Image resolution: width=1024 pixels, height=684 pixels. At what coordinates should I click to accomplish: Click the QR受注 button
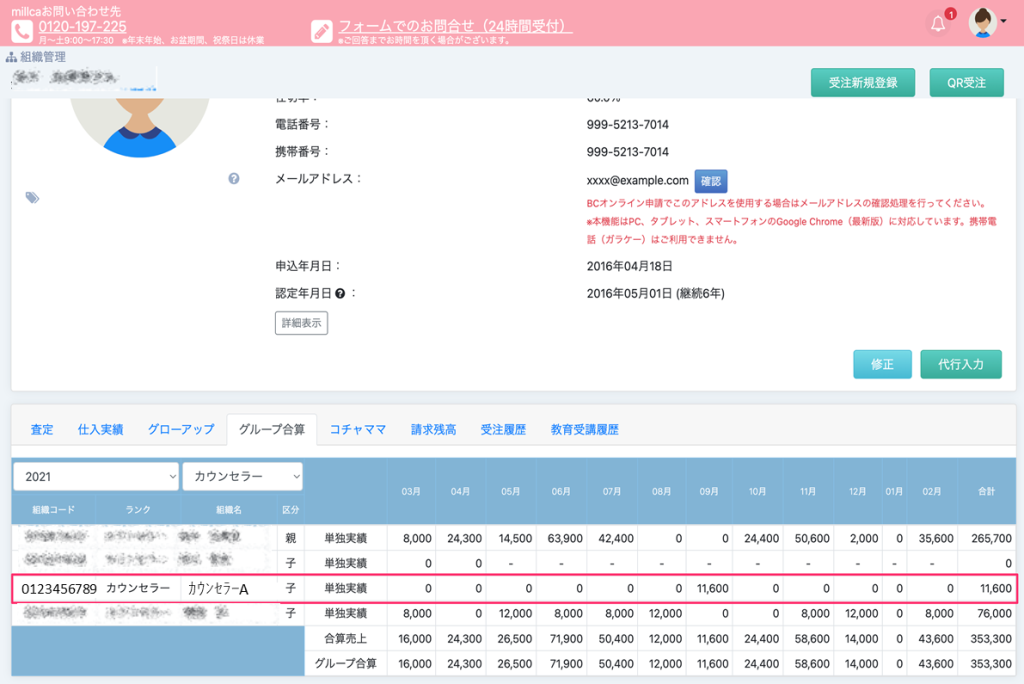tap(966, 83)
